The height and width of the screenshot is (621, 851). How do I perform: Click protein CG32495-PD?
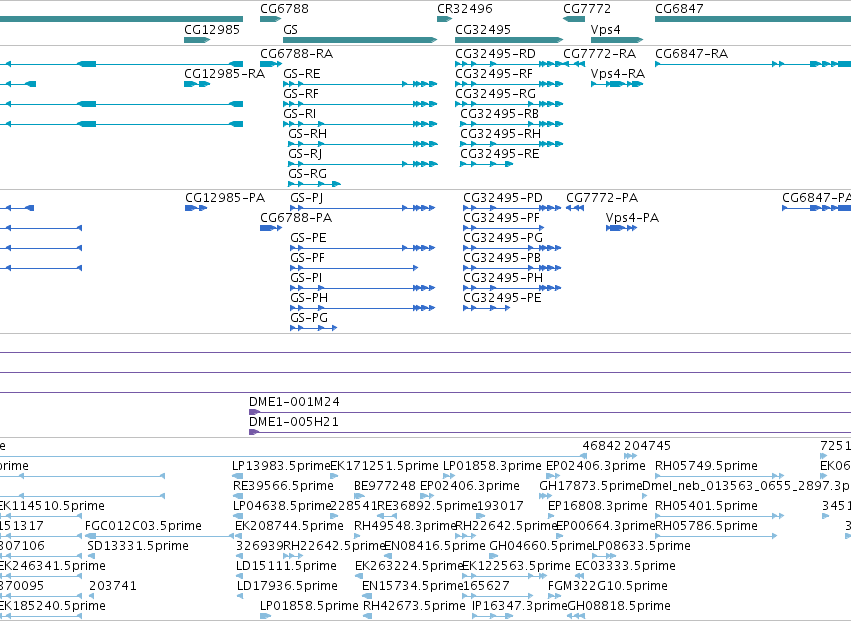[512, 208]
